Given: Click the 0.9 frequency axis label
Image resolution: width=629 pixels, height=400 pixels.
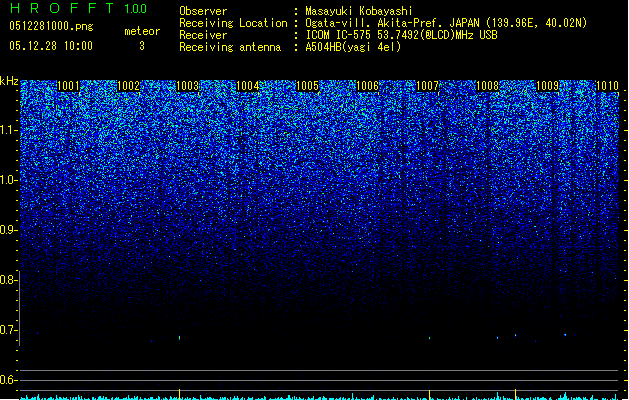Looking at the screenshot, I should point(9,230).
